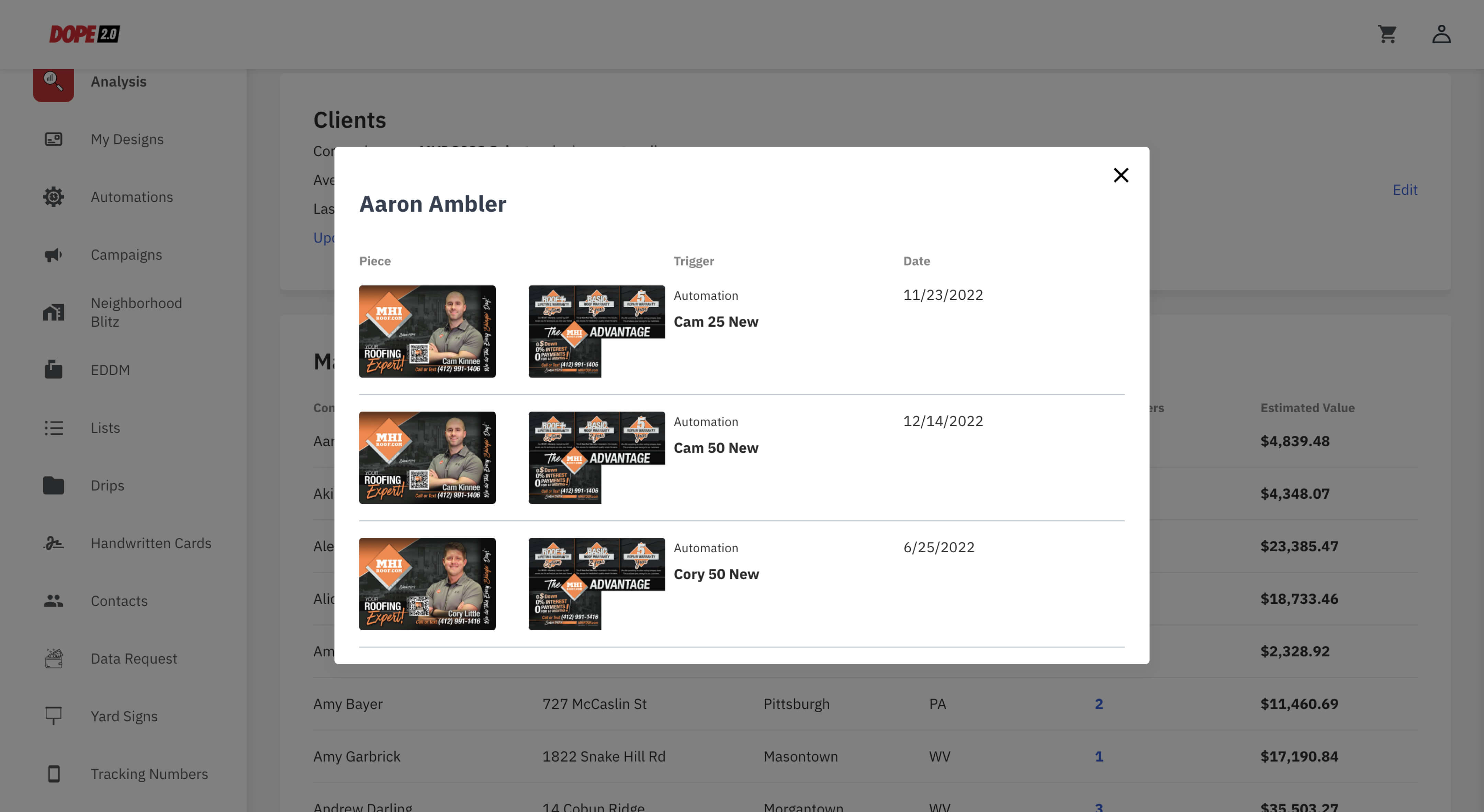This screenshot has width=1484, height=812.
Task: Click the Tracking Numbers phone icon
Action: click(54, 774)
